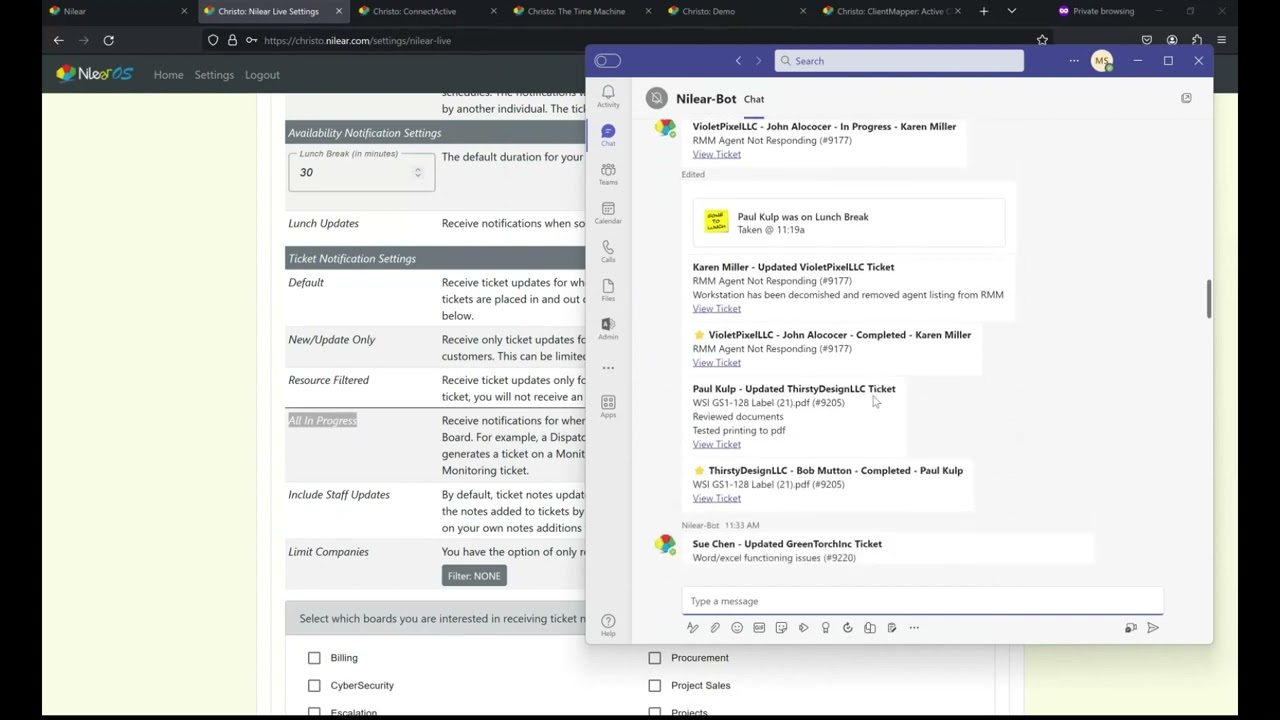Check the Project Sales board checkbox
Viewport: 1280px width, 720px height.
[x=655, y=686]
